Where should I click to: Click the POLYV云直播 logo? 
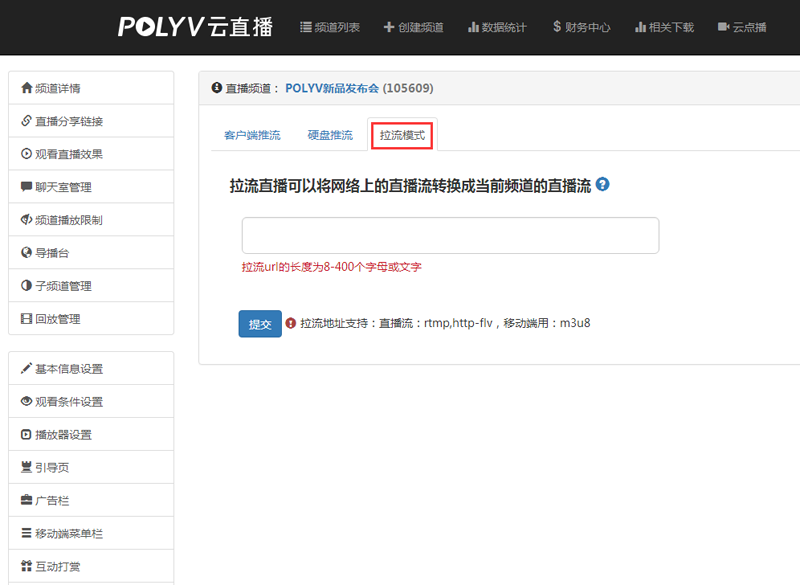[195, 27]
